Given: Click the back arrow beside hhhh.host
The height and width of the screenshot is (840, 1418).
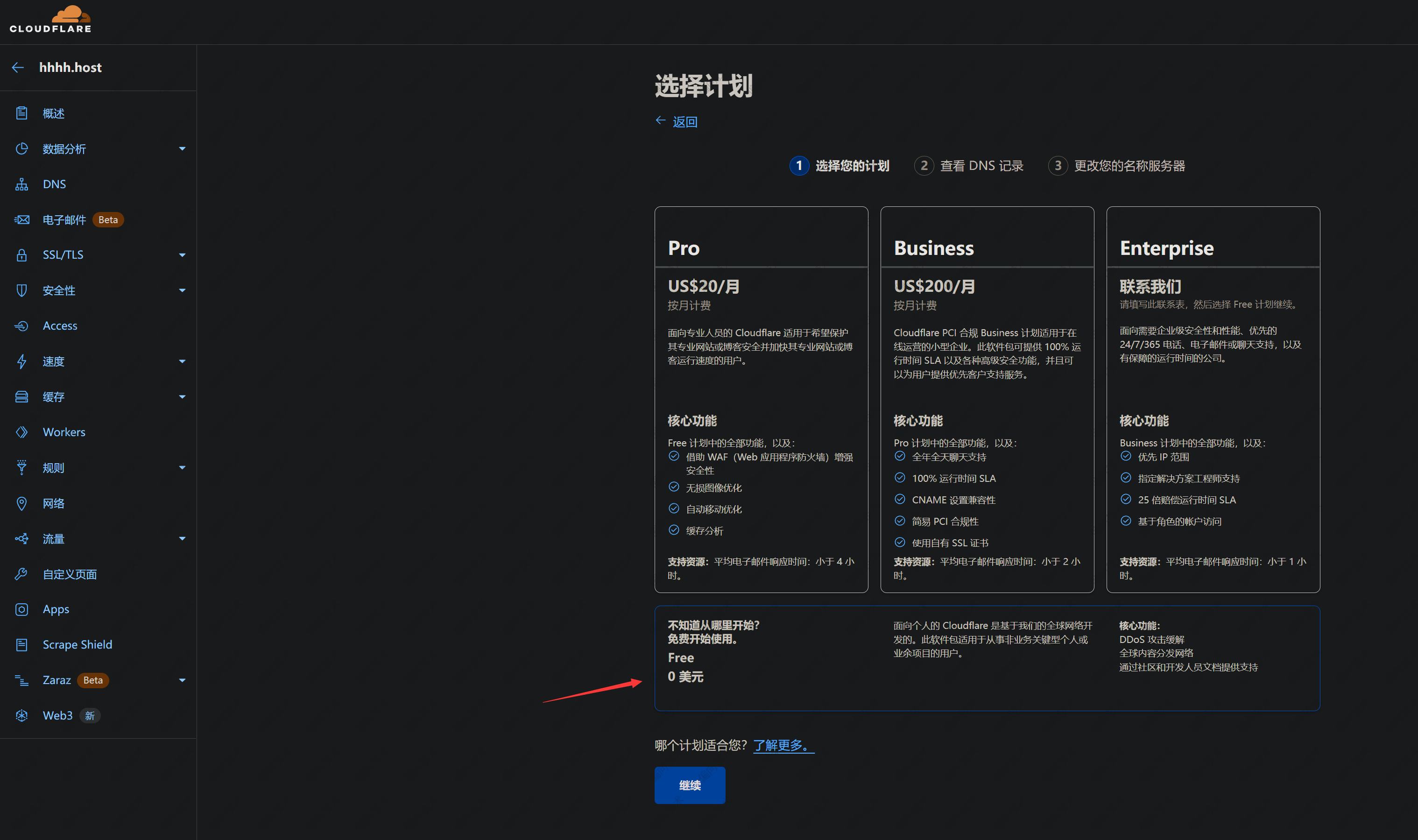Looking at the screenshot, I should click(18, 67).
